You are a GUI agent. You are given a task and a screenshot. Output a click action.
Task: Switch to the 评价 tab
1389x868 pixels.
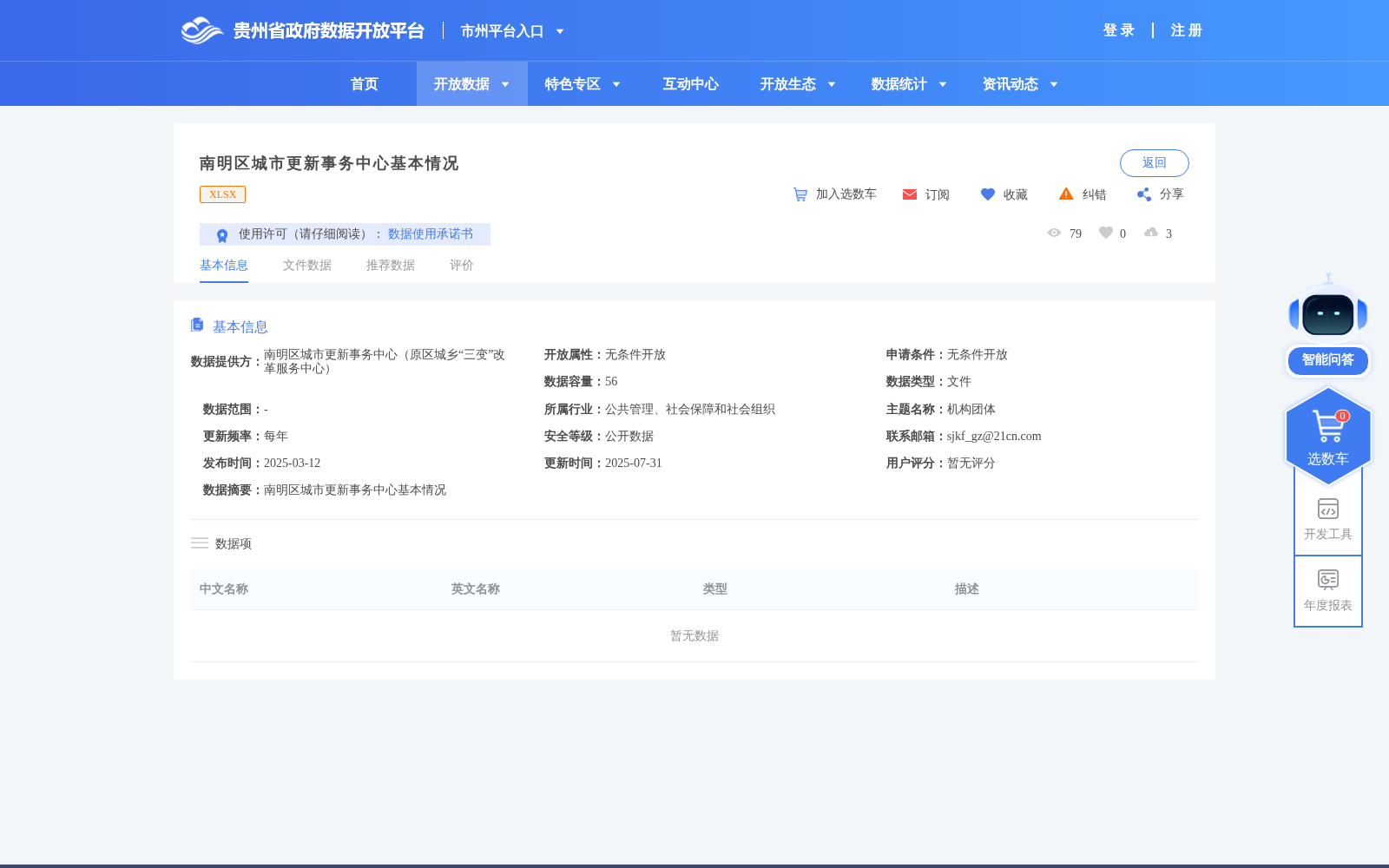coord(462,266)
